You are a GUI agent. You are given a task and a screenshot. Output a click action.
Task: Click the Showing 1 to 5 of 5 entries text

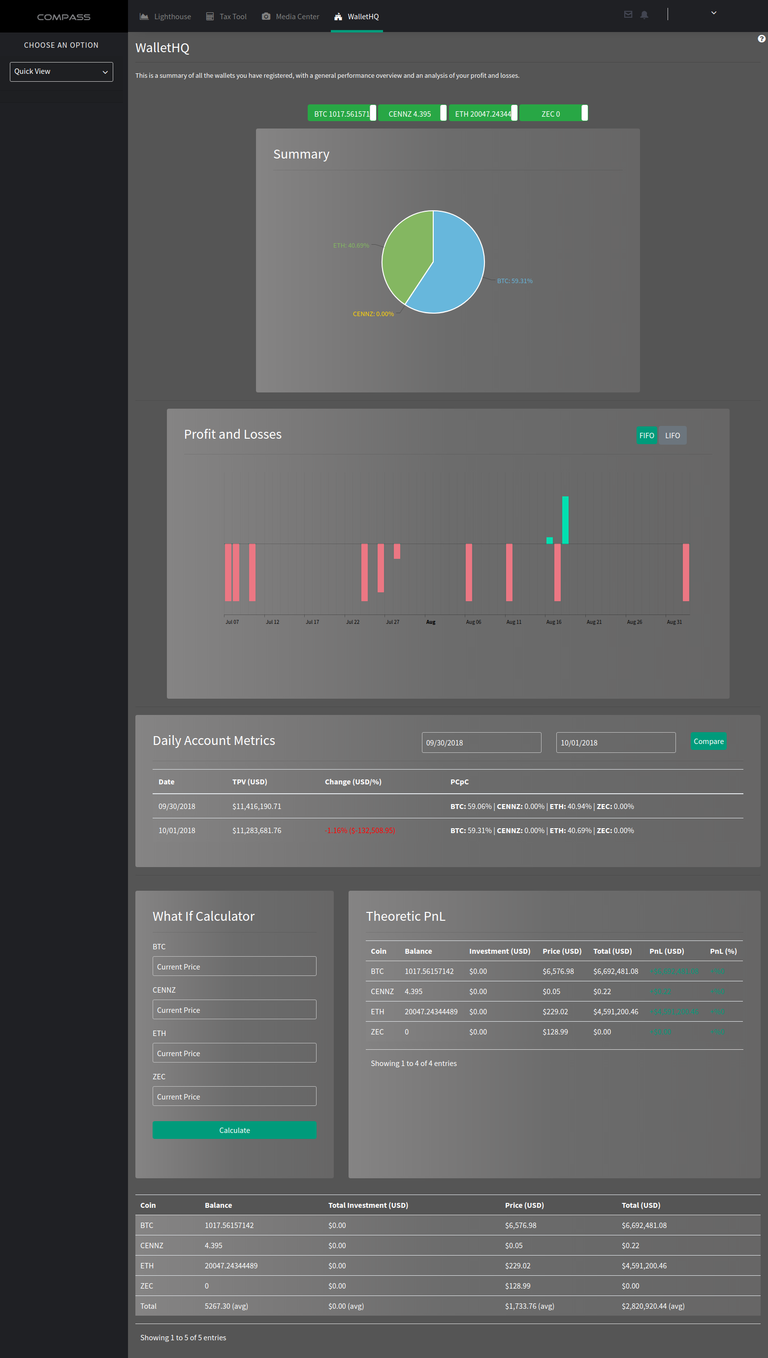[x=183, y=1337]
